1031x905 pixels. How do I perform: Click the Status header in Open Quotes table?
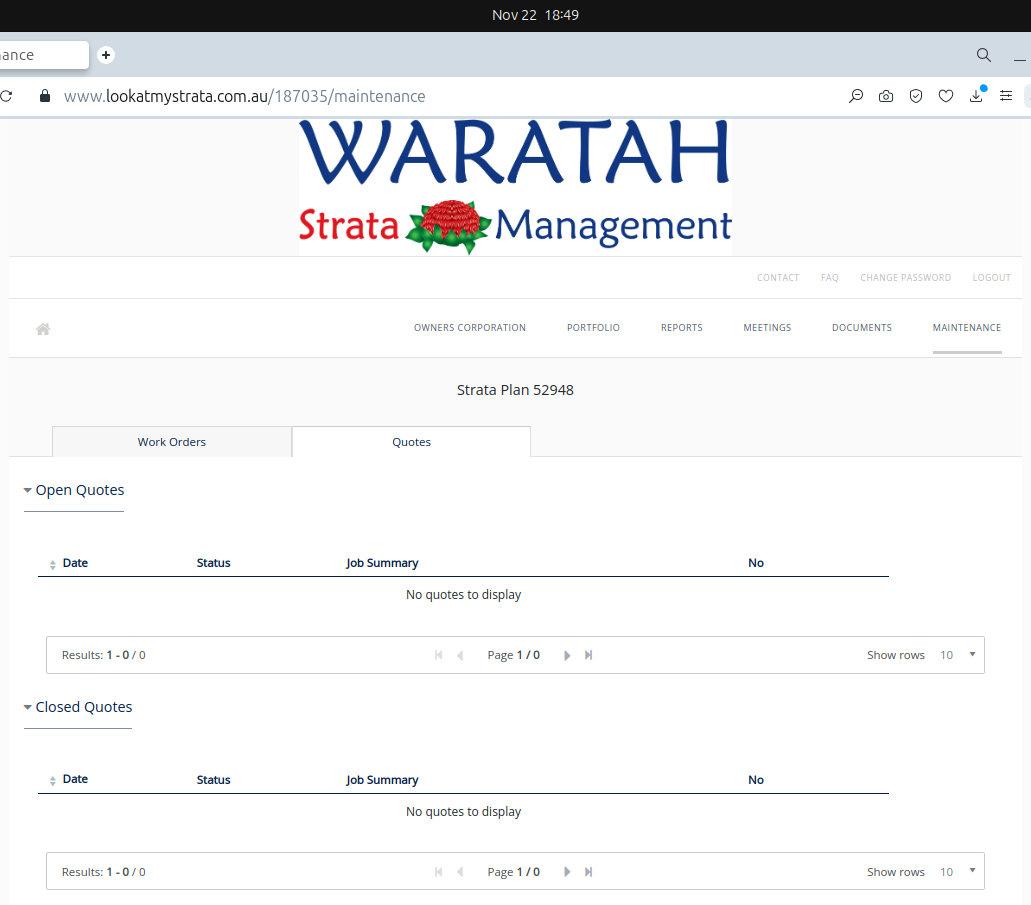click(x=214, y=563)
